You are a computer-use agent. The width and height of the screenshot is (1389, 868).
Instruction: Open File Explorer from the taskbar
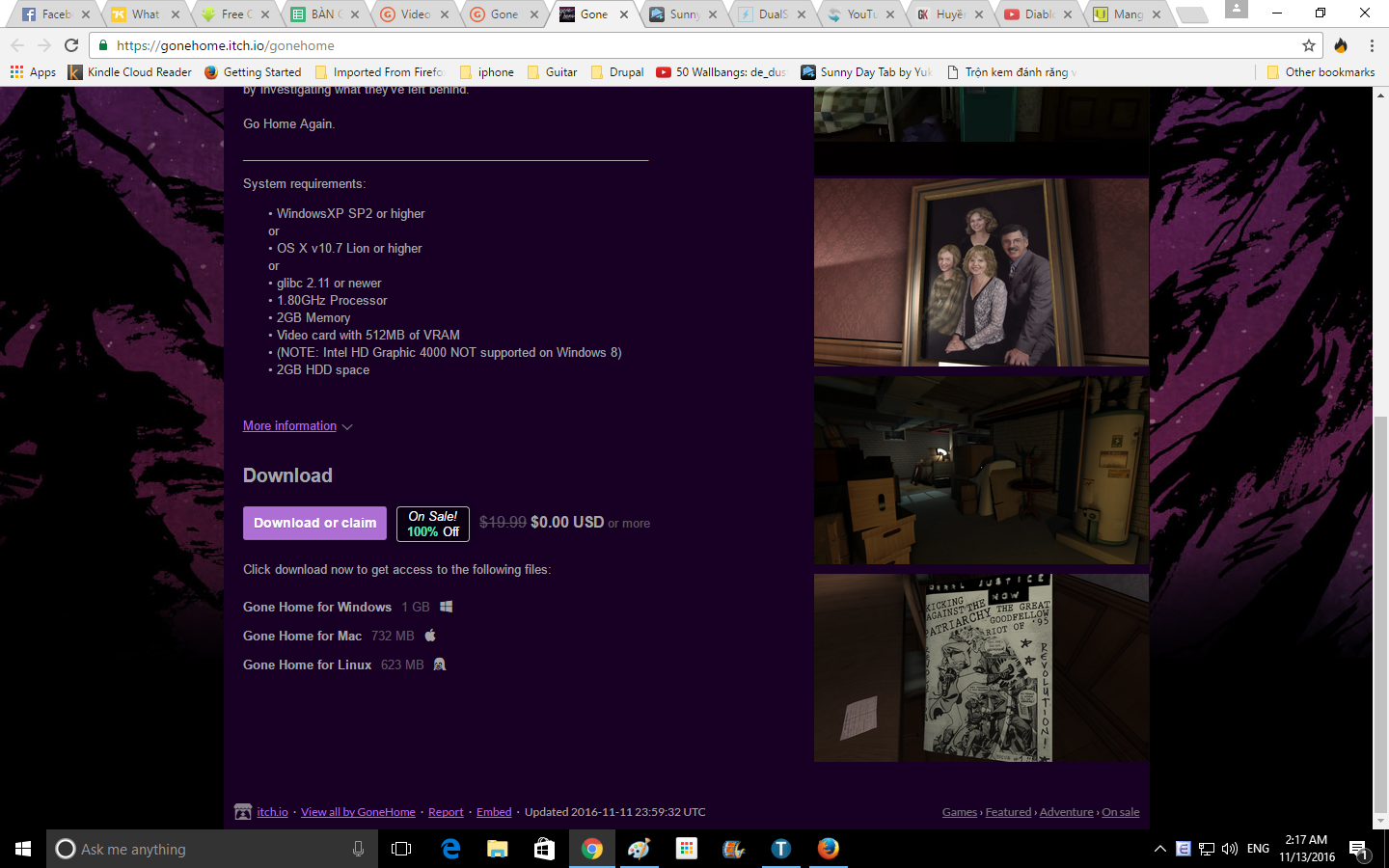(497, 849)
